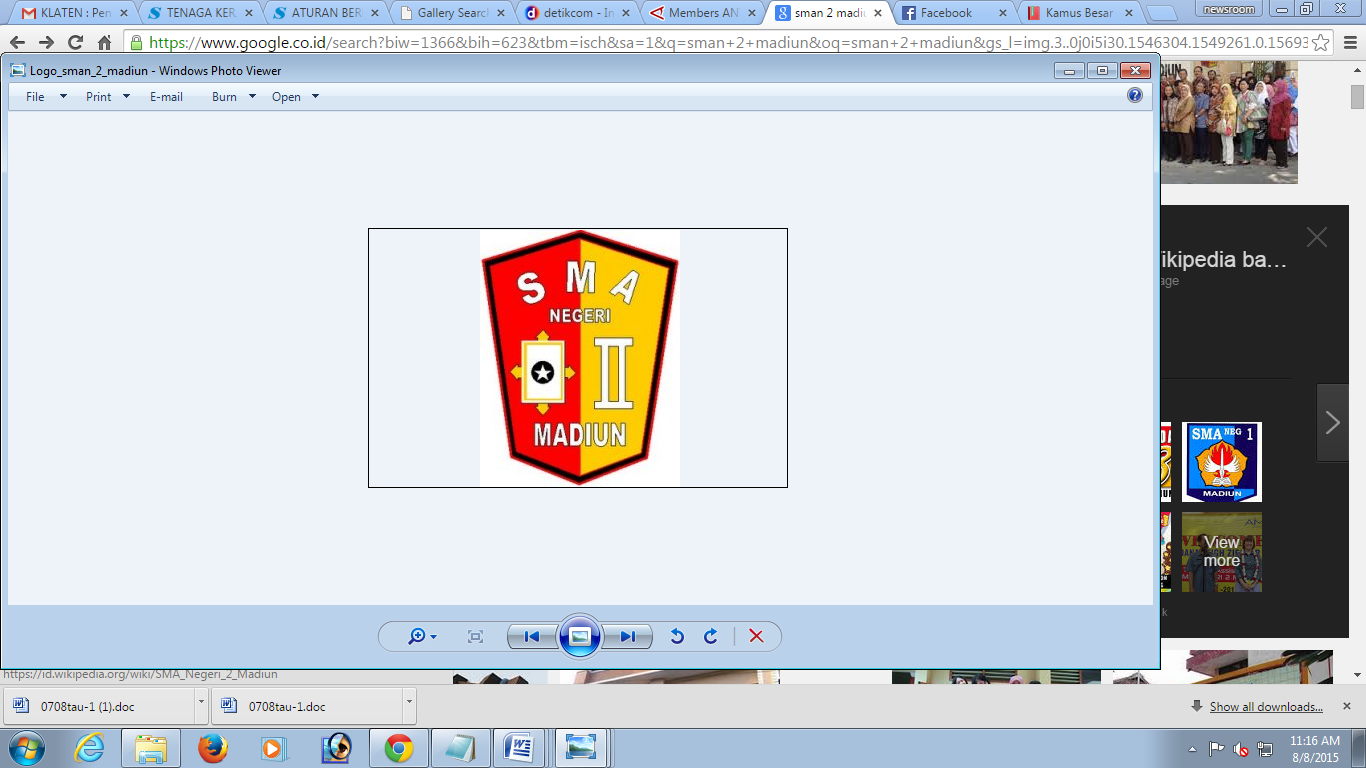Switch to Photo Viewer taskbar button
Viewport: 1366px width, 768px height.
pos(581,748)
